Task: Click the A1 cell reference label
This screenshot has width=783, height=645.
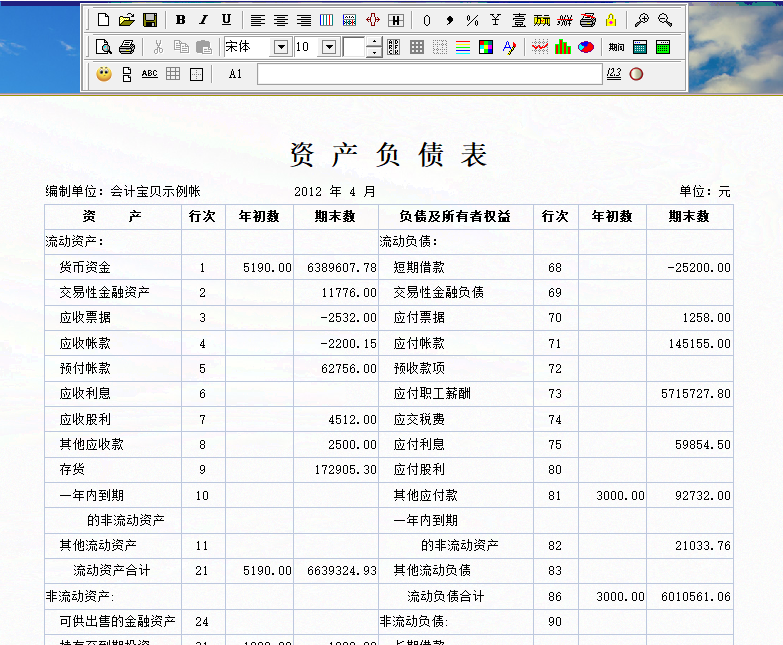Action: click(235, 74)
